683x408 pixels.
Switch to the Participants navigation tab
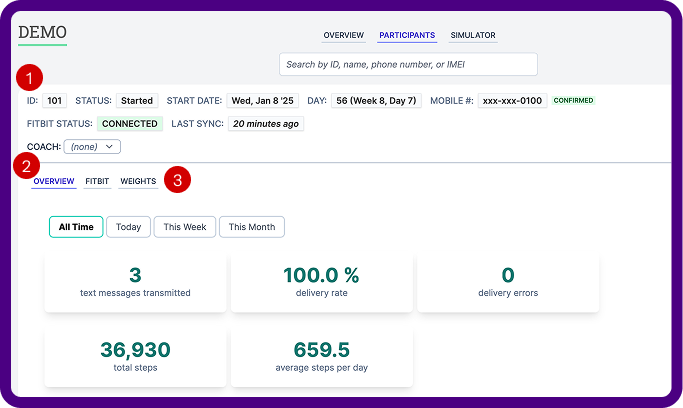(x=407, y=36)
